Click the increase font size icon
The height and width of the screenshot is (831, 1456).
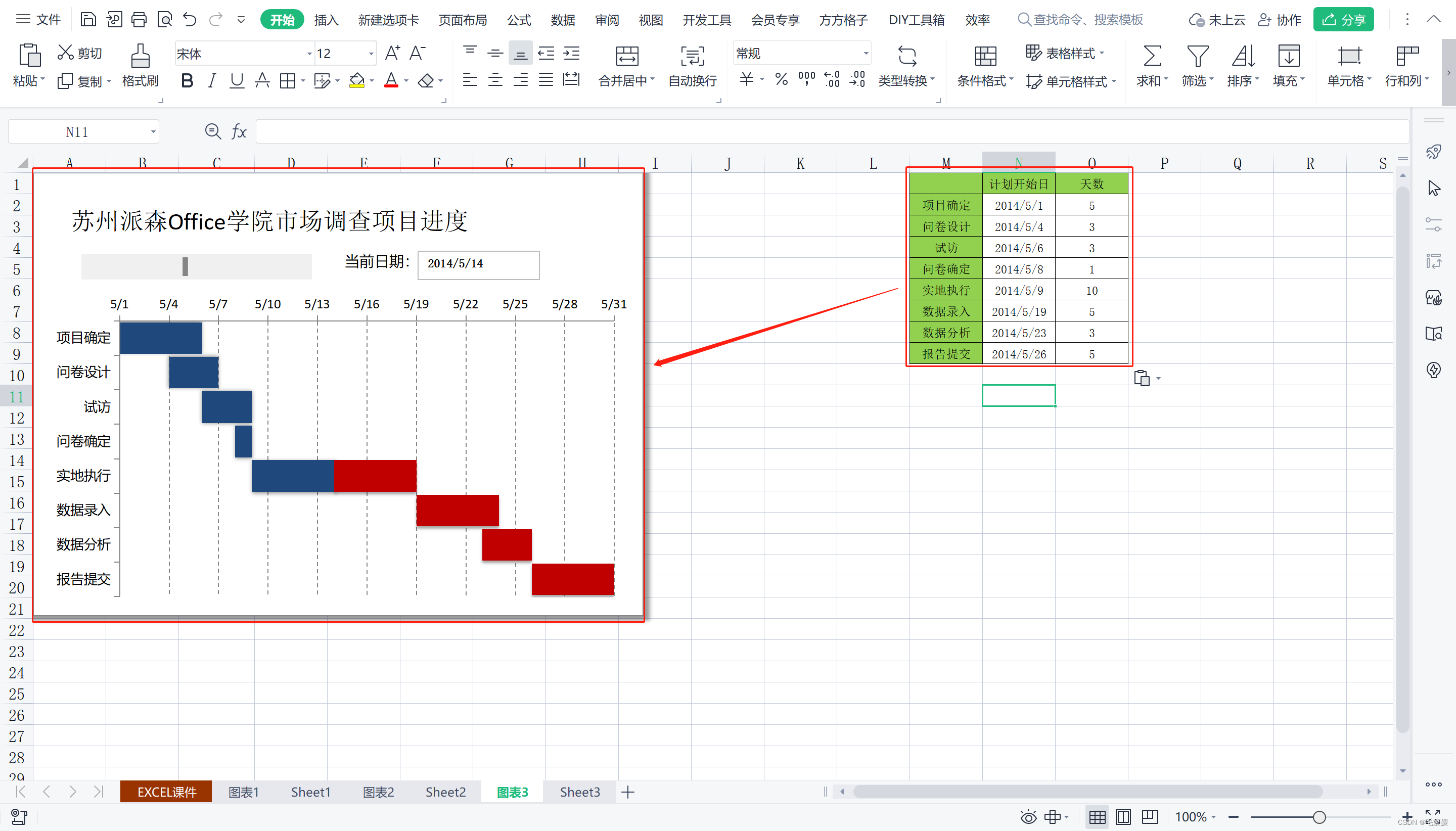point(392,53)
